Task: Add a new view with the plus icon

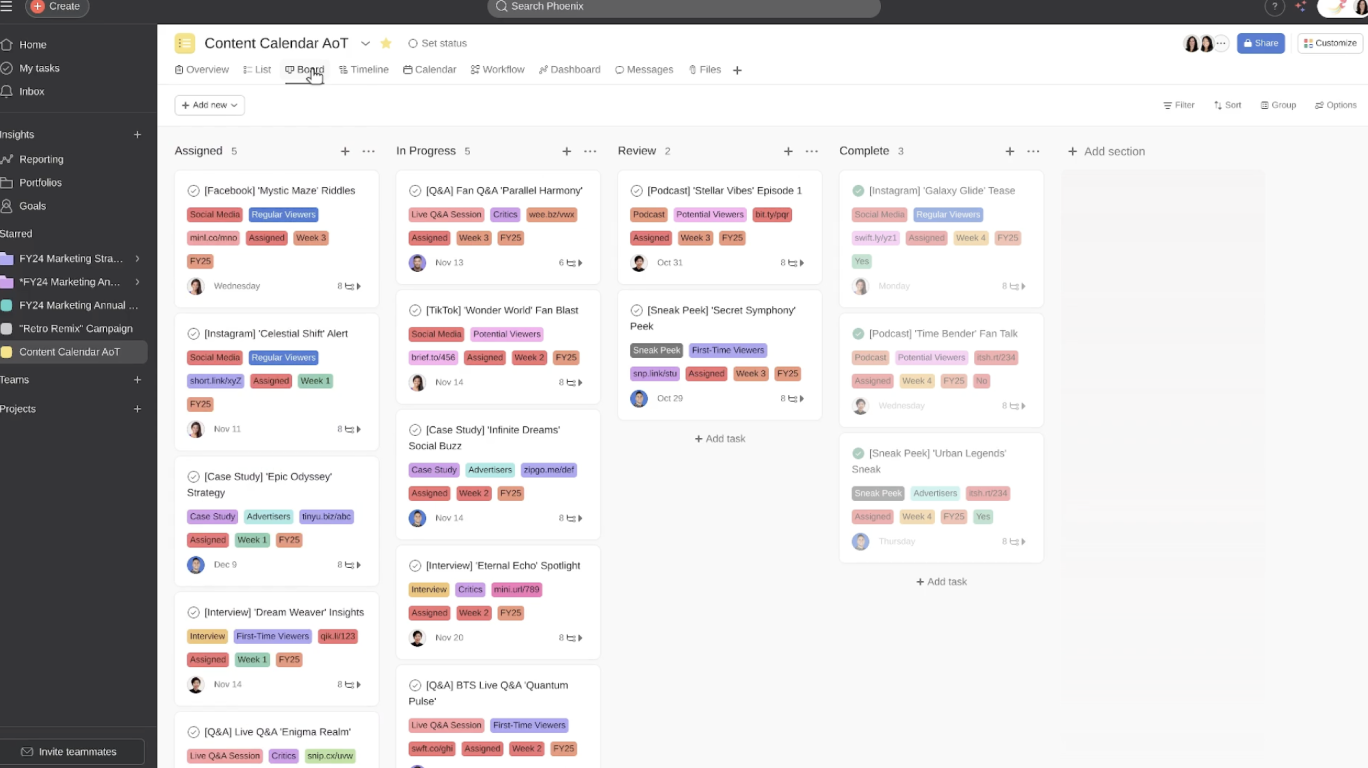Action: (737, 69)
